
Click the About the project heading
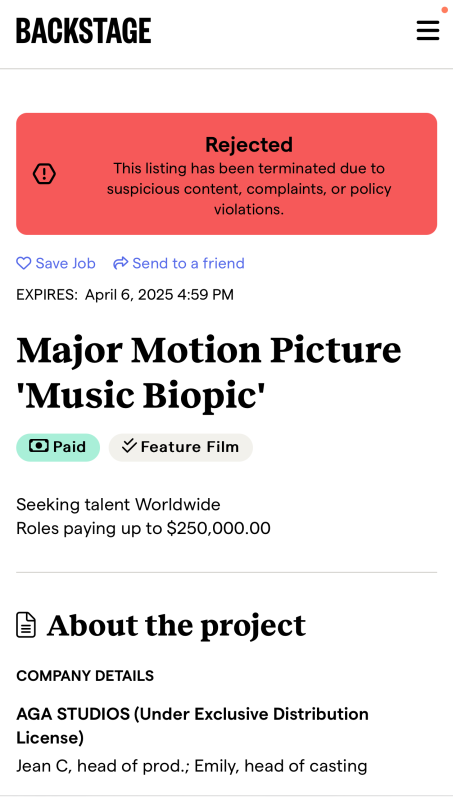pyautogui.click(x=176, y=625)
